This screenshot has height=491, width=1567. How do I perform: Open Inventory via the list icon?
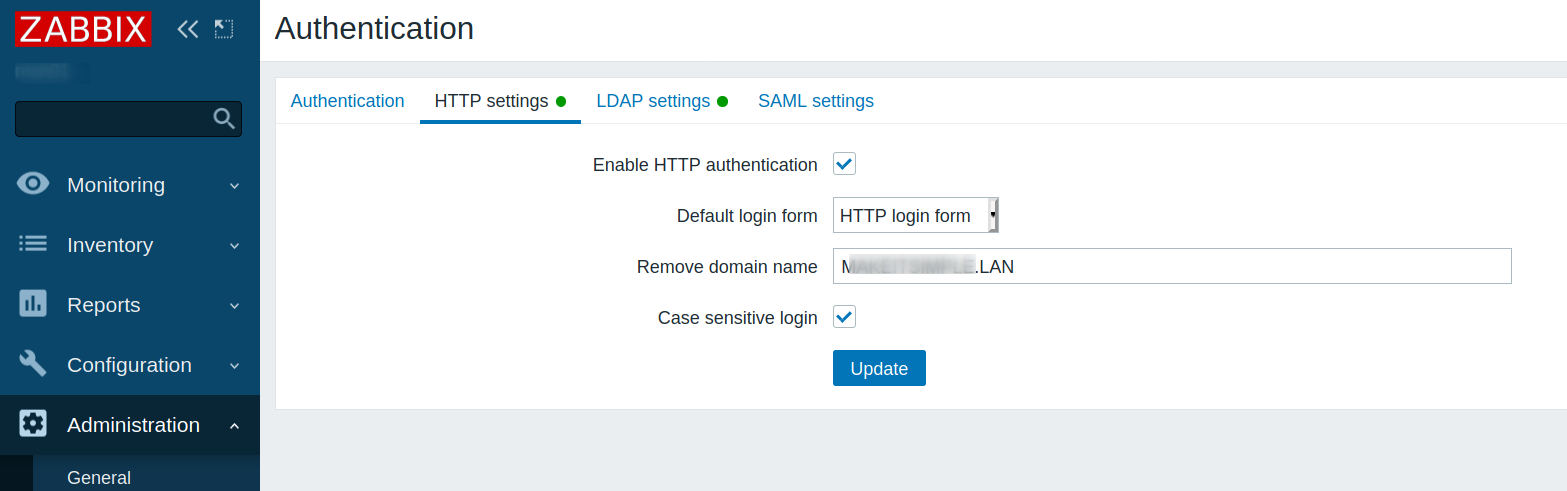tap(33, 244)
